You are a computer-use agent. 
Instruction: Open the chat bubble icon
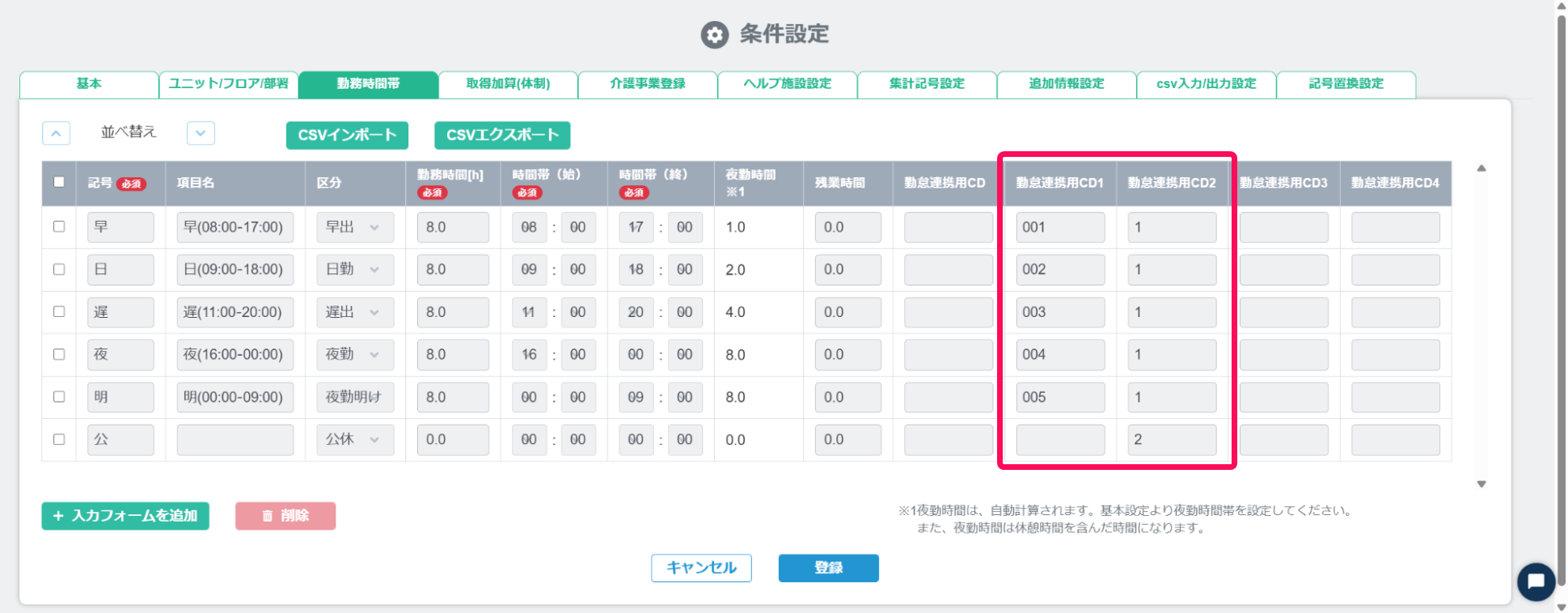1536,581
